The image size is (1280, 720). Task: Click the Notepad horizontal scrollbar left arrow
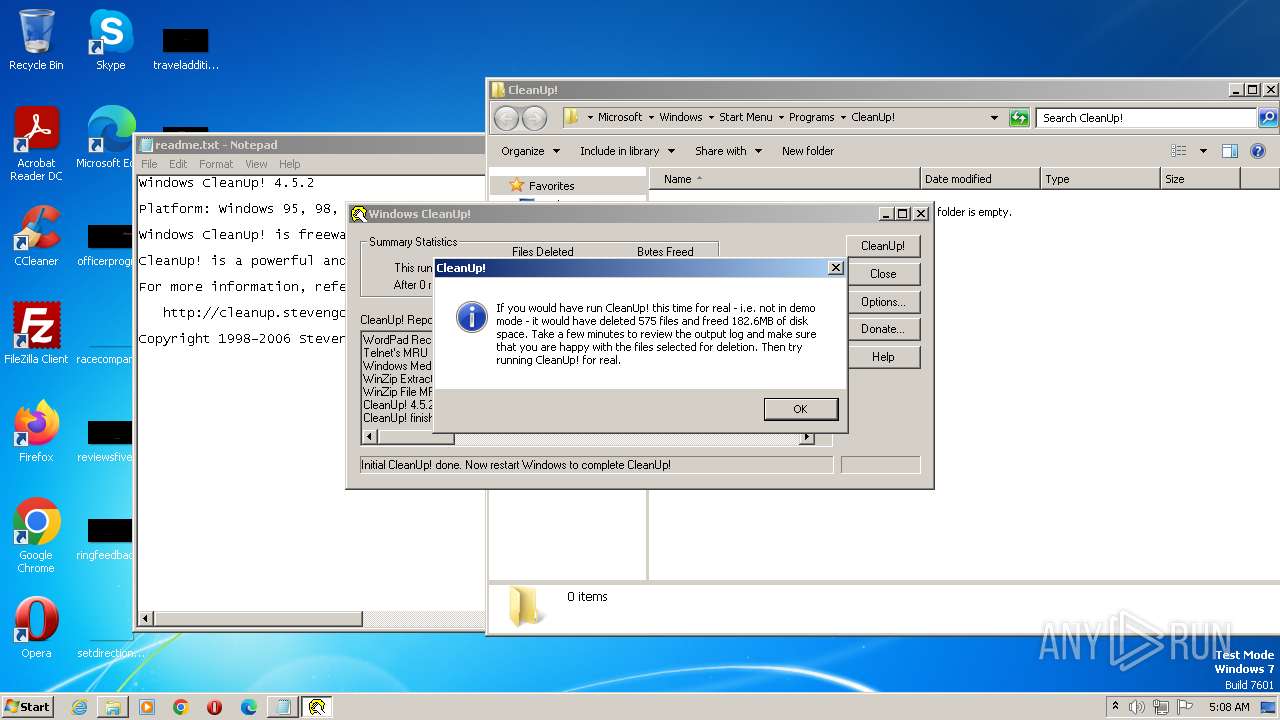click(x=147, y=619)
